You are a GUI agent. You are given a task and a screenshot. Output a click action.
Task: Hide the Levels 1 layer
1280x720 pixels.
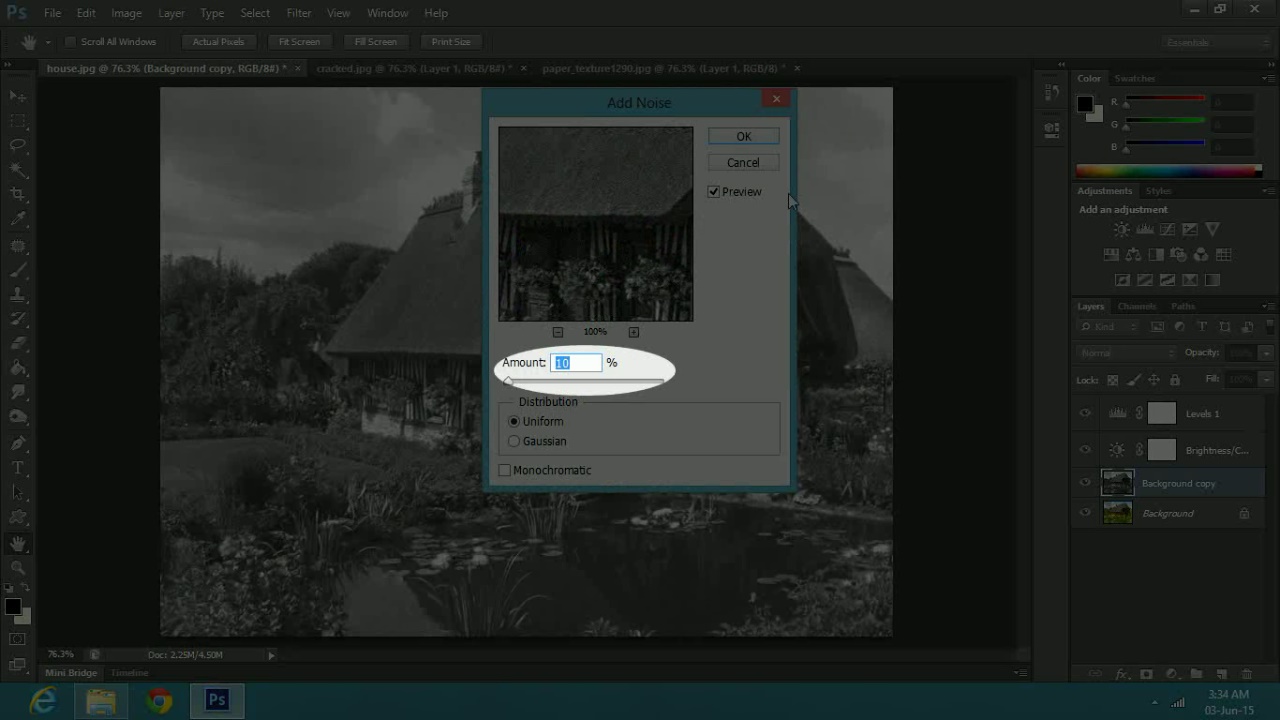click(x=1085, y=413)
